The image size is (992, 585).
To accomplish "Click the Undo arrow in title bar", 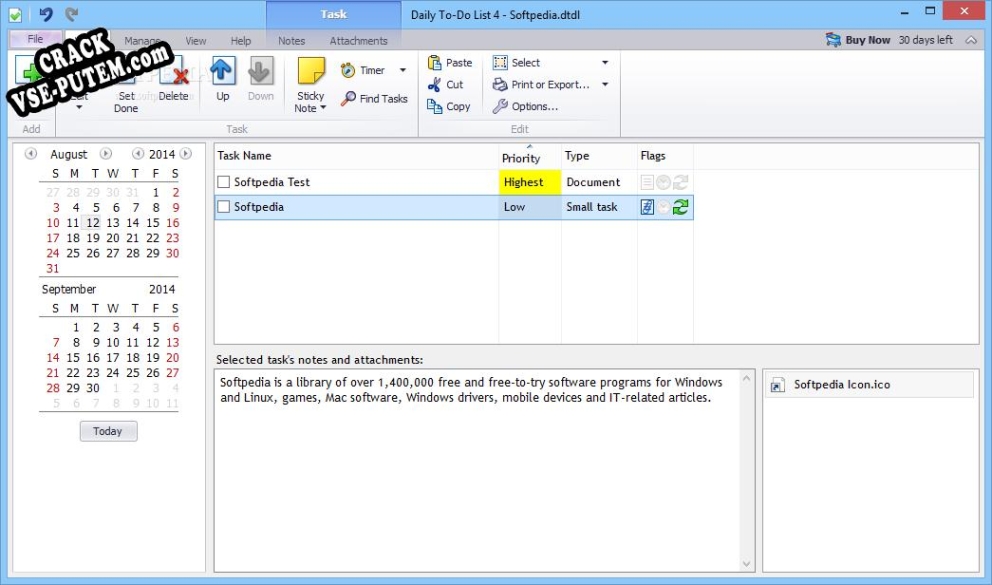I will 46,14.
